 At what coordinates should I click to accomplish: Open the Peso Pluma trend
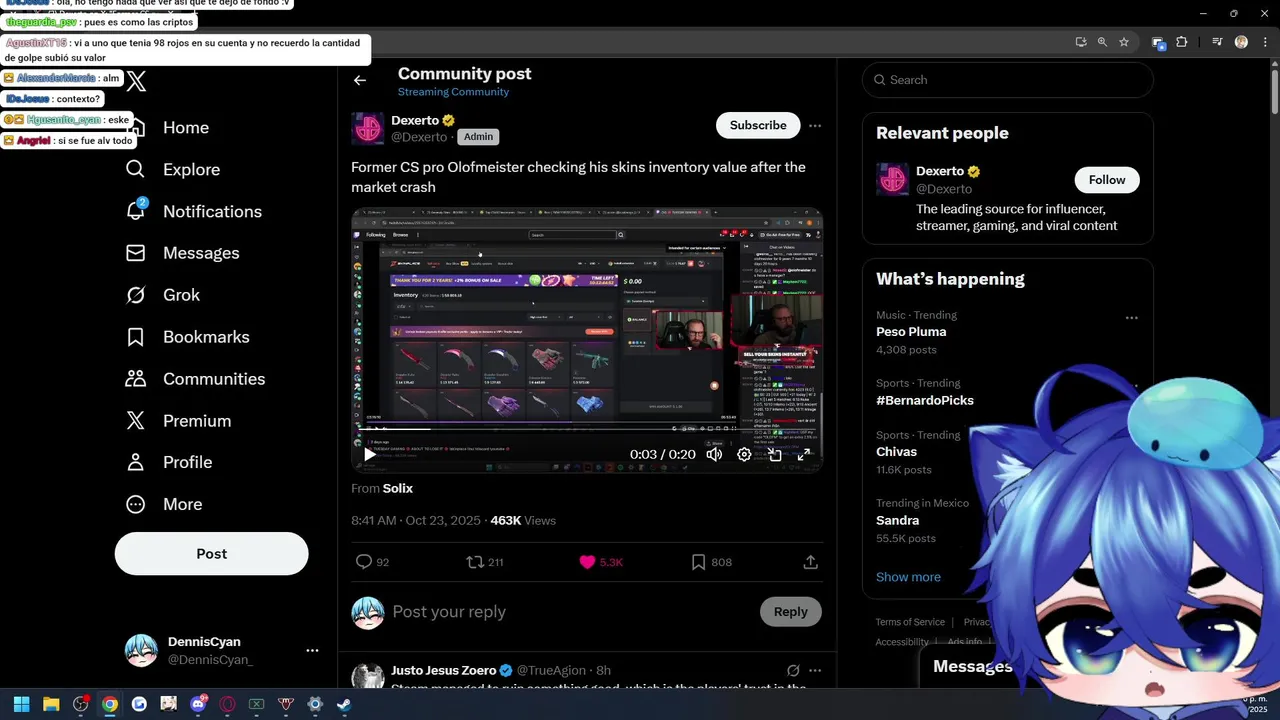tap(911, 332)
